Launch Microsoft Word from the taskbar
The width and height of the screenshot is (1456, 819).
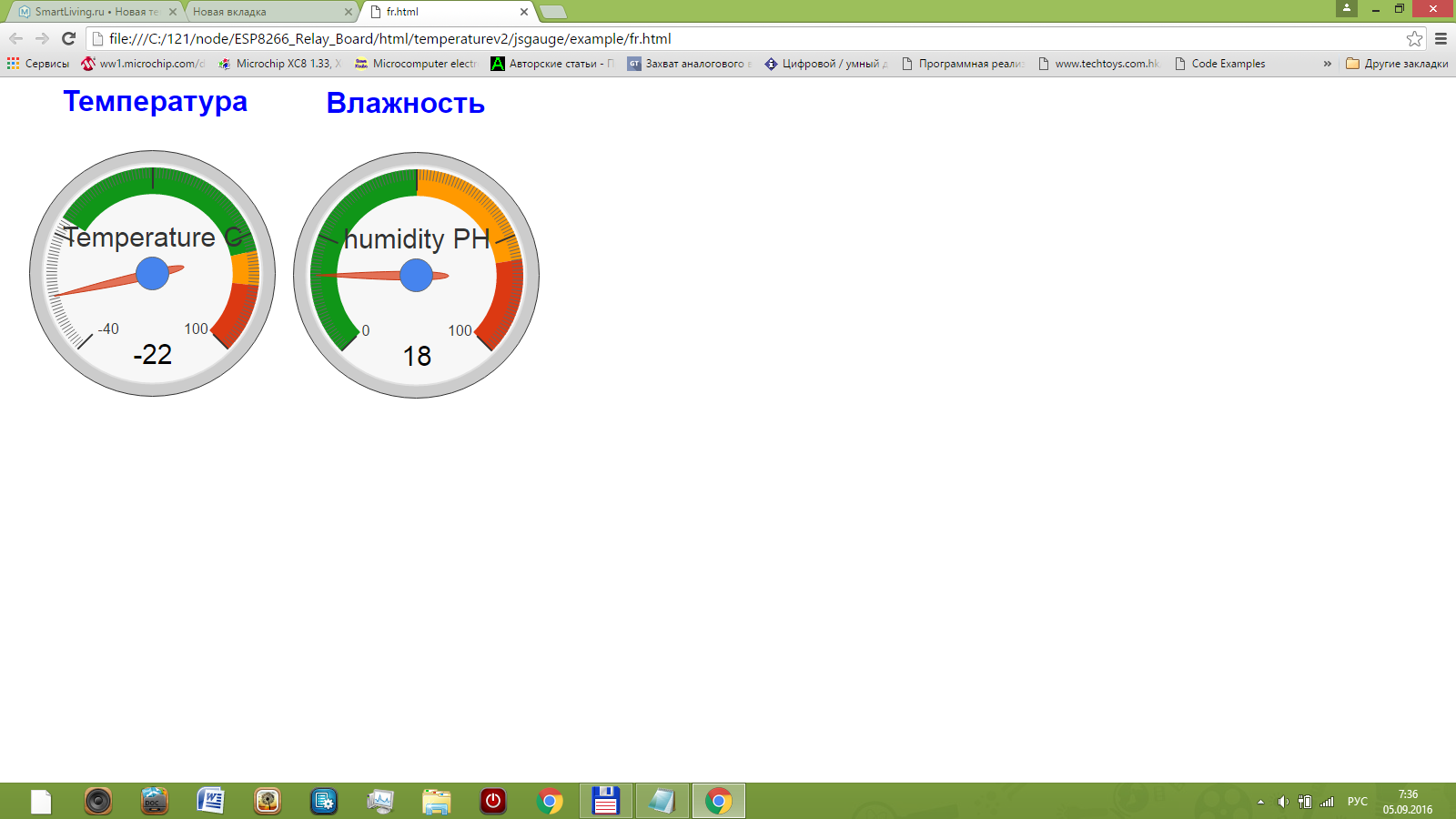tap(210, 801)
